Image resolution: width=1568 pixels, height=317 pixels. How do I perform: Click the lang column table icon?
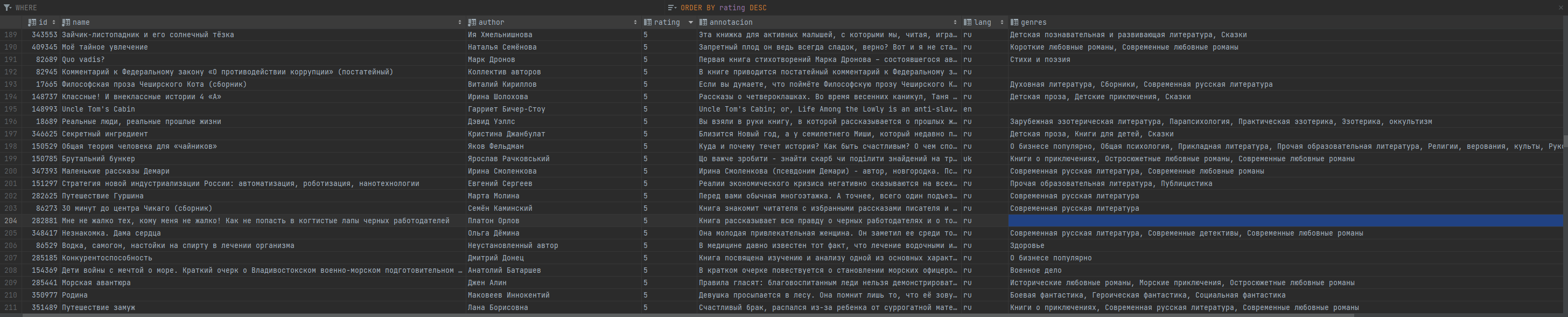(x=967, y=23)
